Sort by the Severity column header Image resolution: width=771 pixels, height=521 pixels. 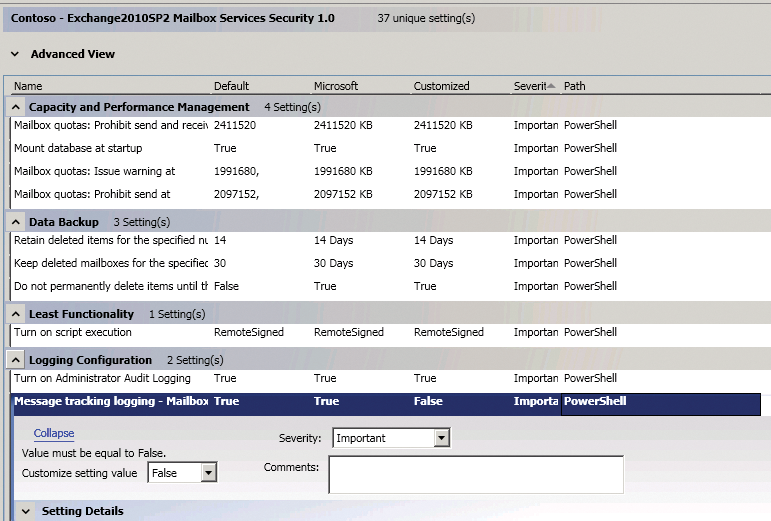point(534,86)
